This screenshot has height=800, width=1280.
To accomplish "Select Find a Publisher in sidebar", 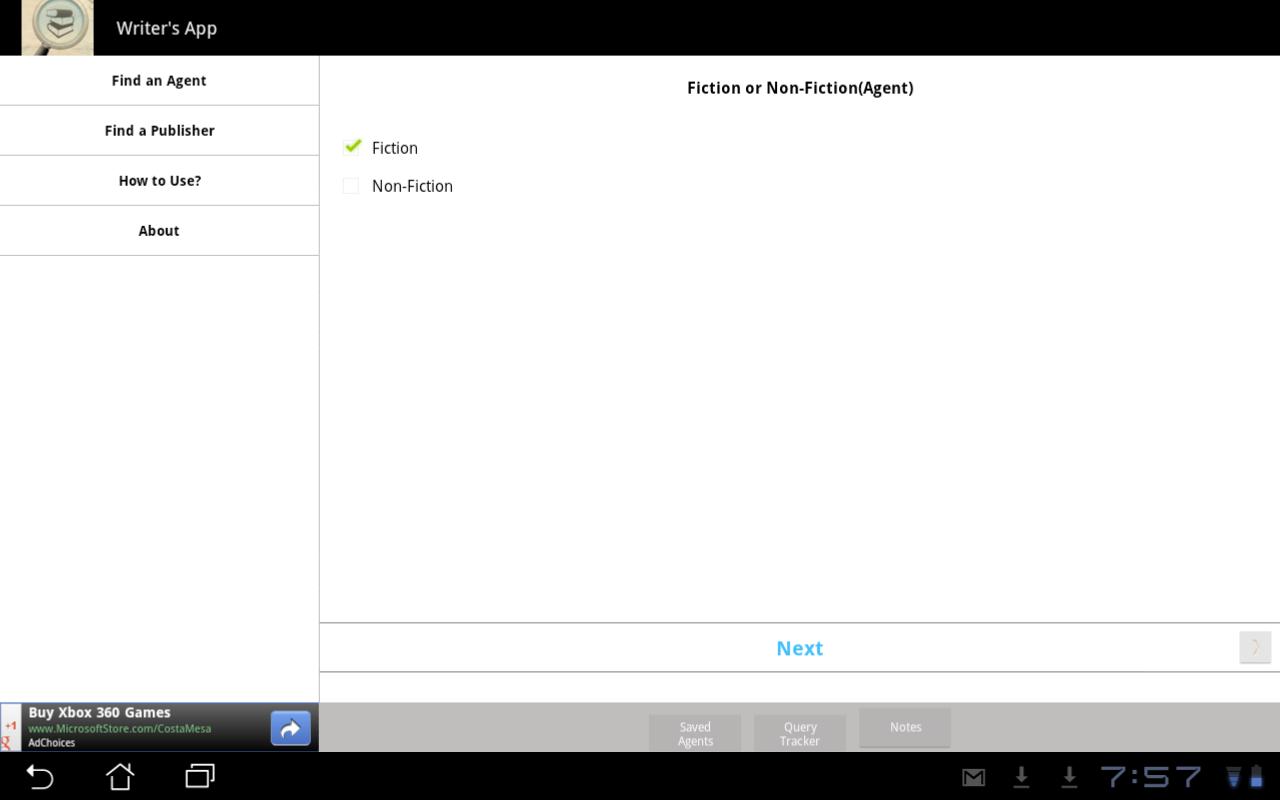I will click(x=159, y=131).
